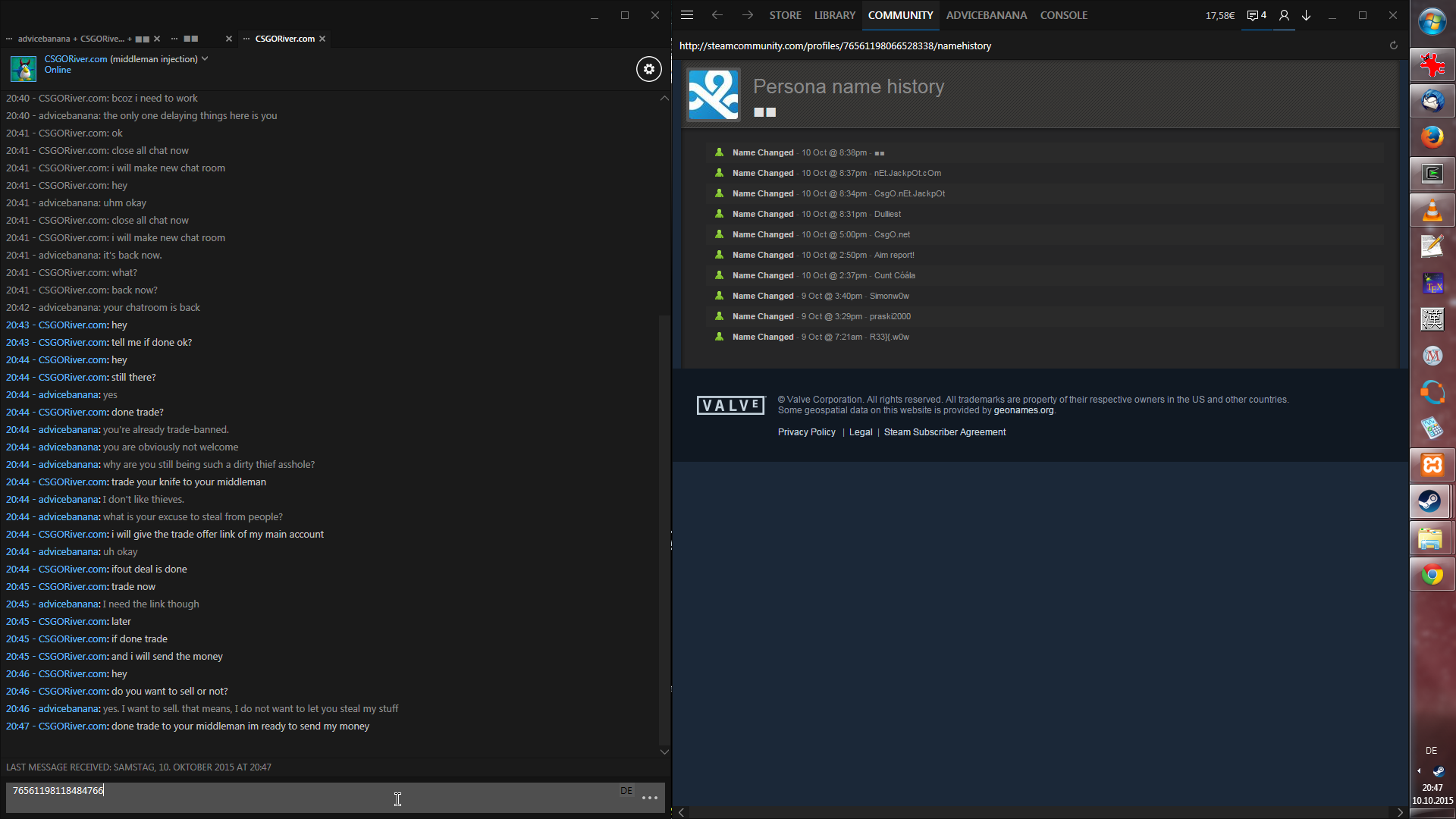The height and width of the screenshot is (819, 1456).
Task: Click the Privacy Policy link
Action: coord(806,432)
